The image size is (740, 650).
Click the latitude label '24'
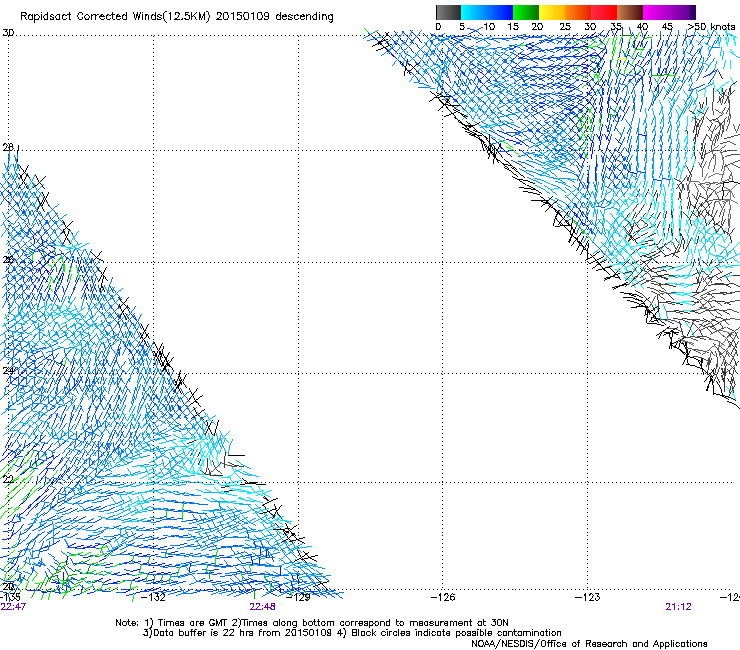point(8,371)
